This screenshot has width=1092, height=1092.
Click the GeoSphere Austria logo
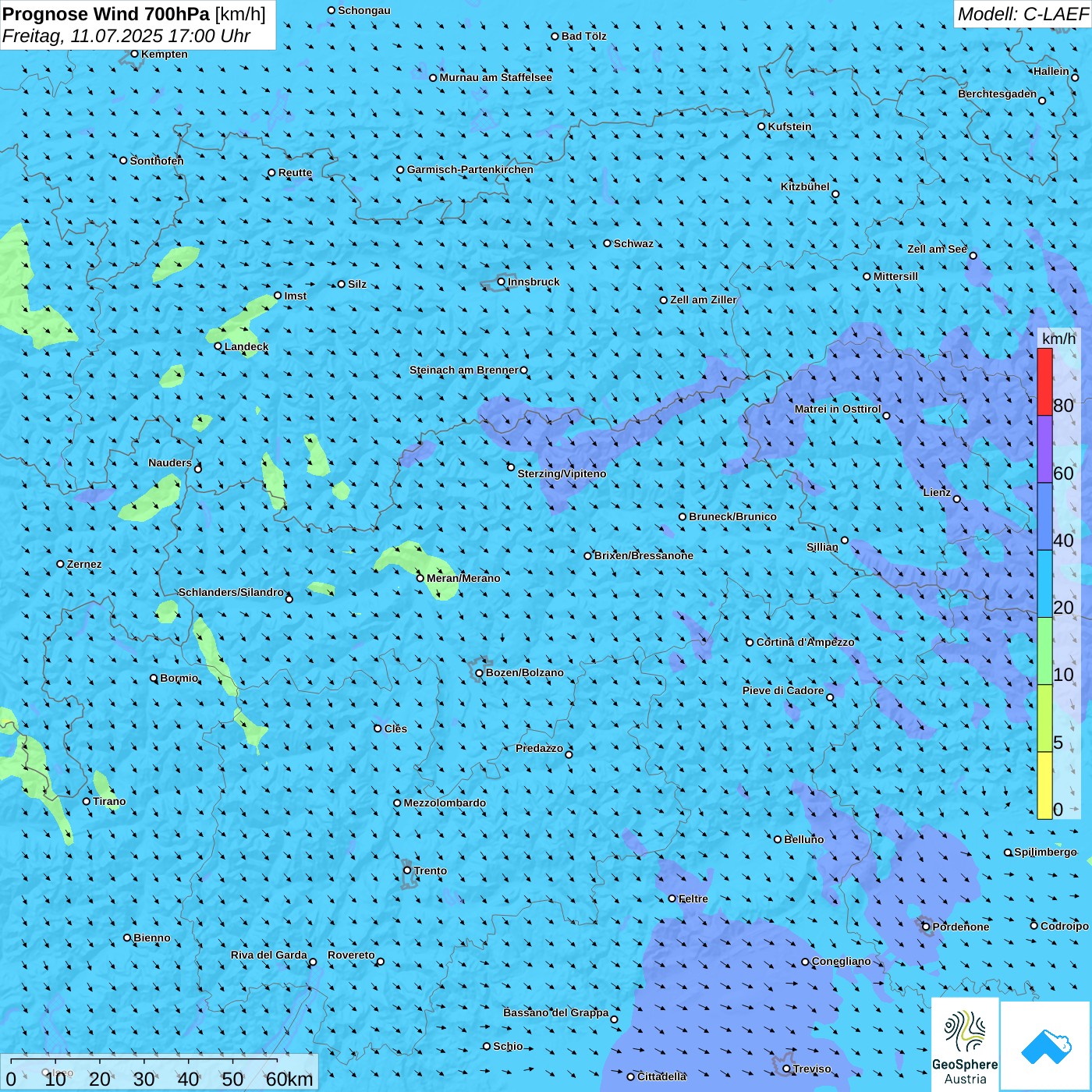click(965, 1045)
